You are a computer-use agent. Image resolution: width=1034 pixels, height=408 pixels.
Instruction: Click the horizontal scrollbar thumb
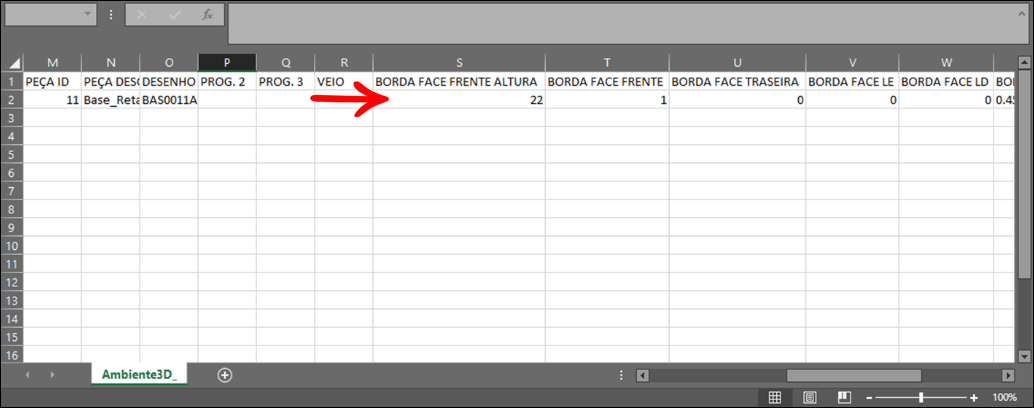point(853,375)
